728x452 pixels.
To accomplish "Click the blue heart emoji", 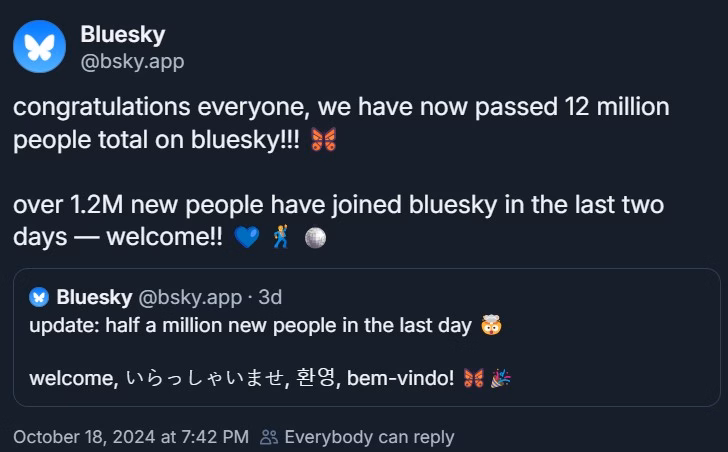I will pos(245,238).
